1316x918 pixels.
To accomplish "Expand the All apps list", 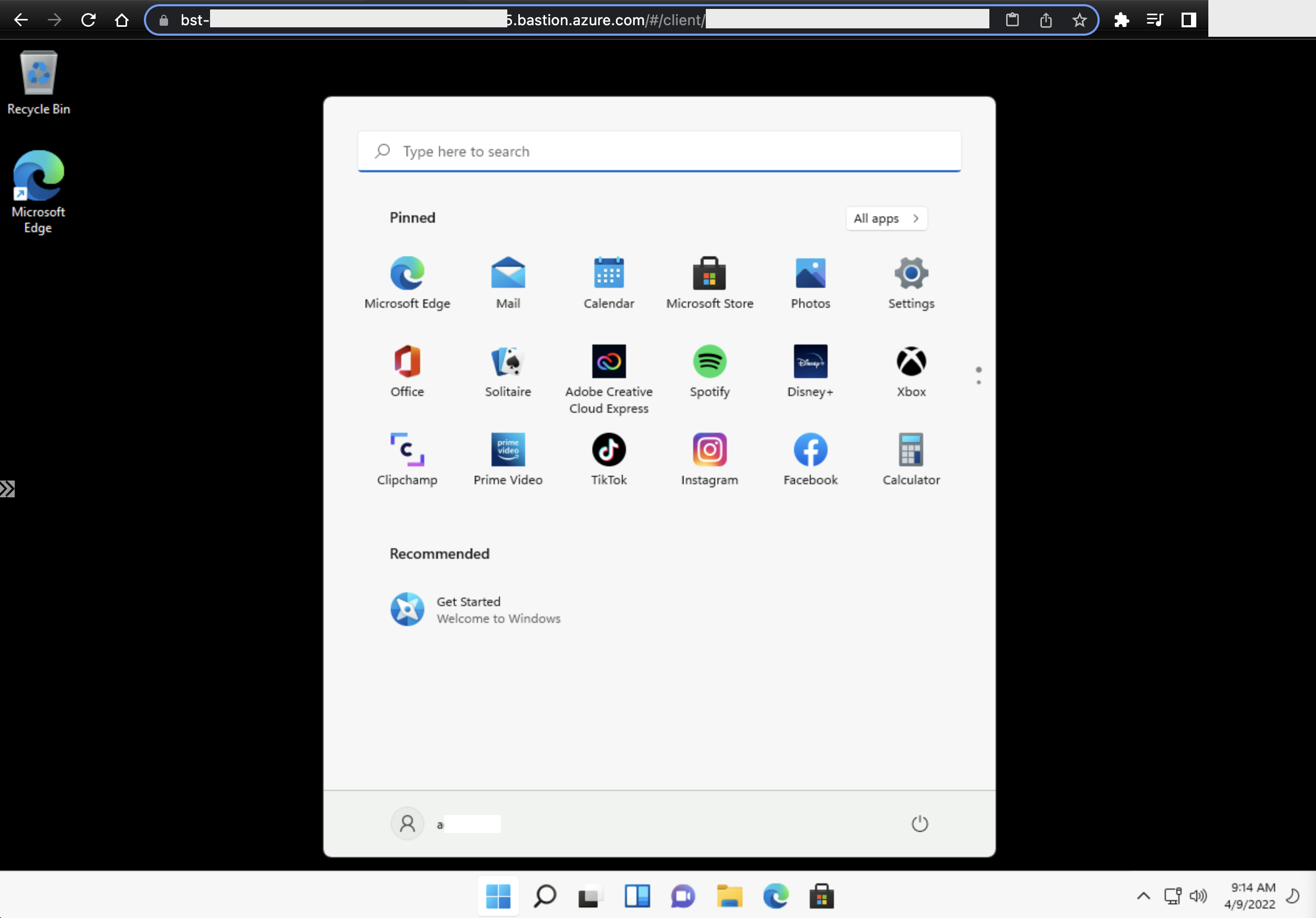I will click(x=885, y=218).
